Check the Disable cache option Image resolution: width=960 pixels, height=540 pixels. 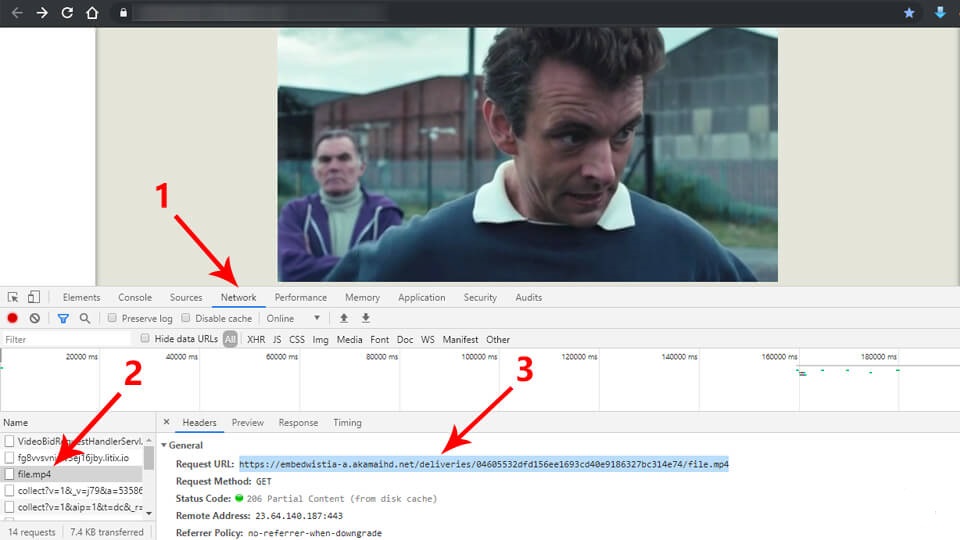(x=187, y=318)
